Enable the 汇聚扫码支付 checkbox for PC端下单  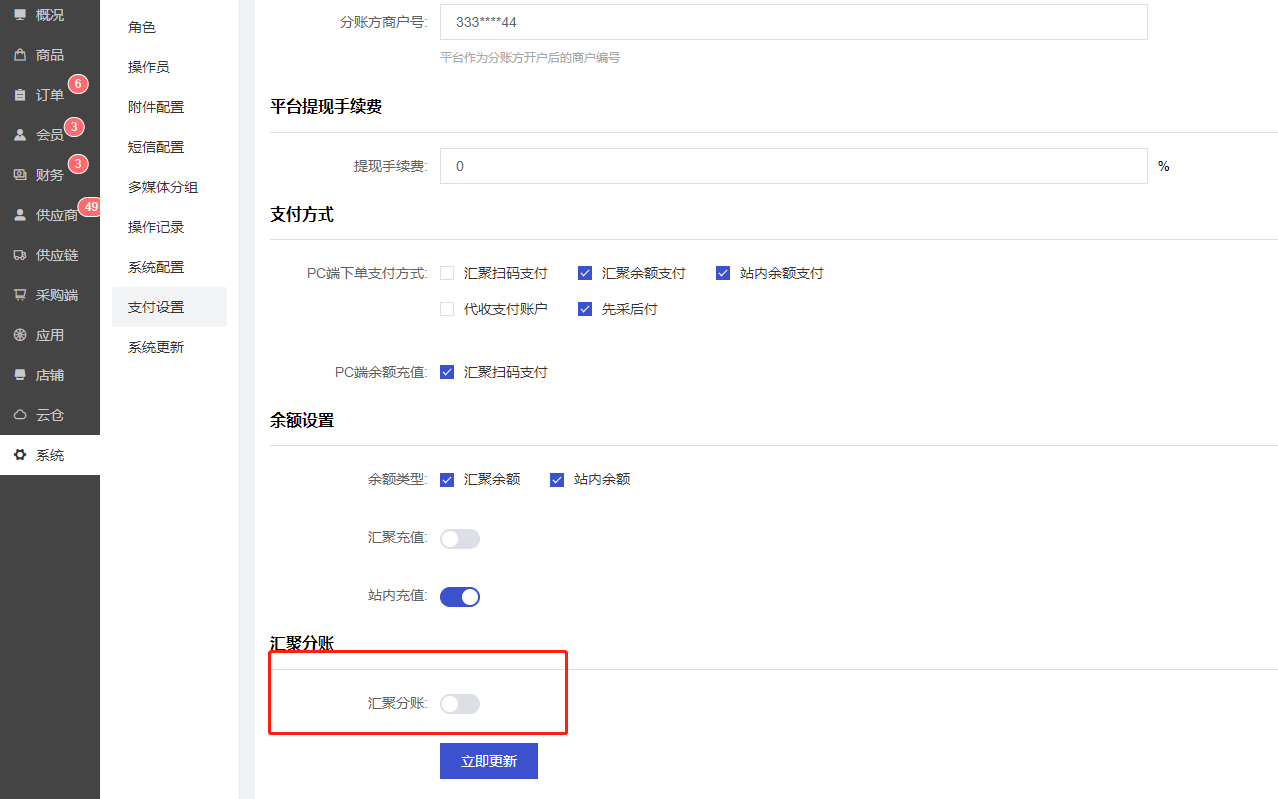tap(447, 273)
